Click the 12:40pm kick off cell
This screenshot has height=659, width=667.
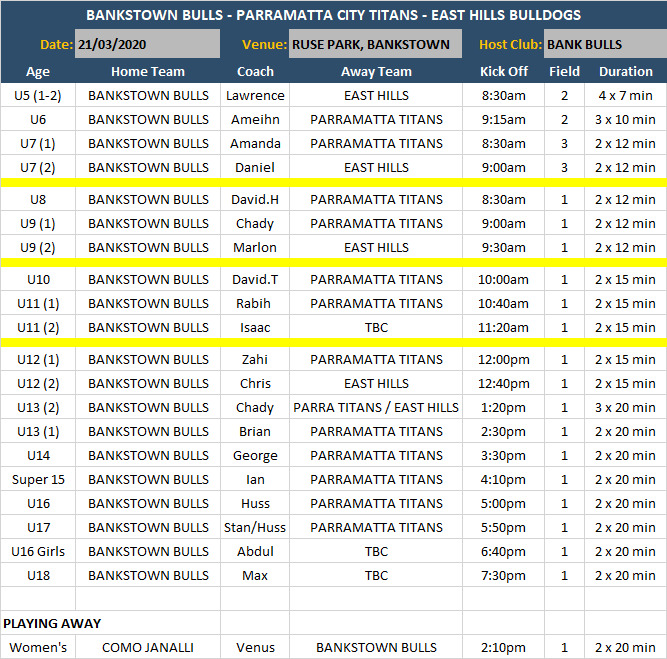click(504, 383)
